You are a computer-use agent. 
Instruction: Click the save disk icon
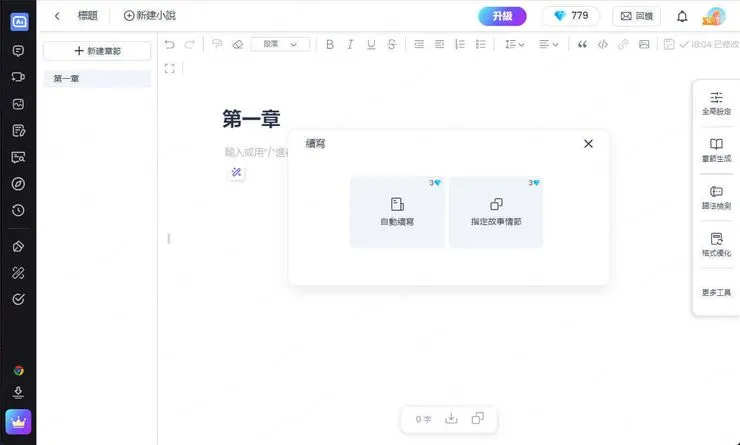668,44
